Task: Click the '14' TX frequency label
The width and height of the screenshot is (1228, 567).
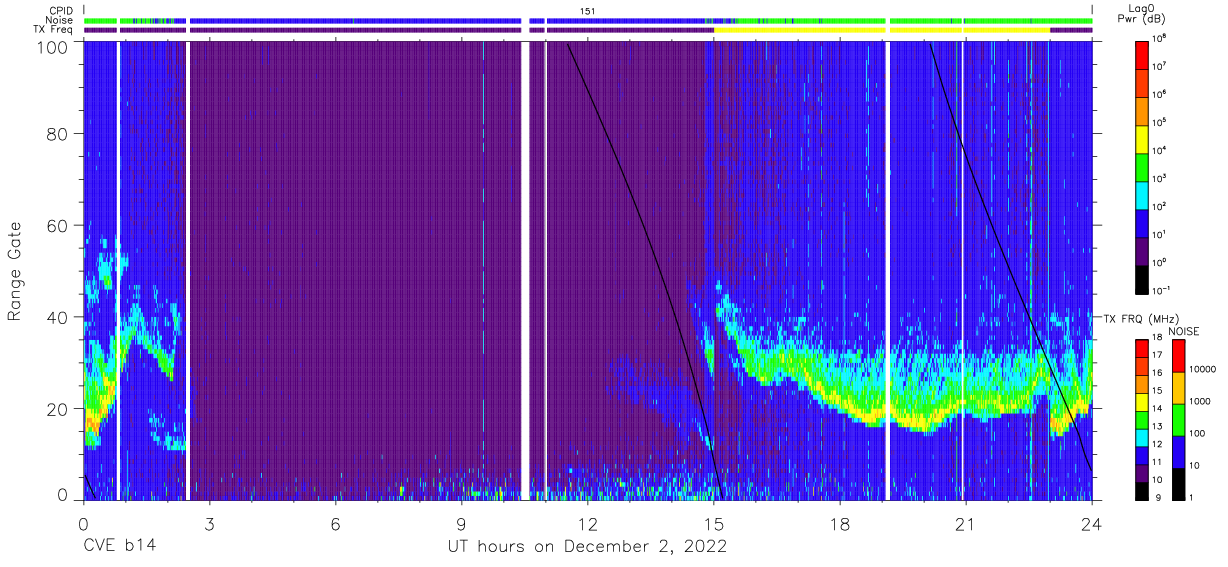Action: tap(1157, 410)
